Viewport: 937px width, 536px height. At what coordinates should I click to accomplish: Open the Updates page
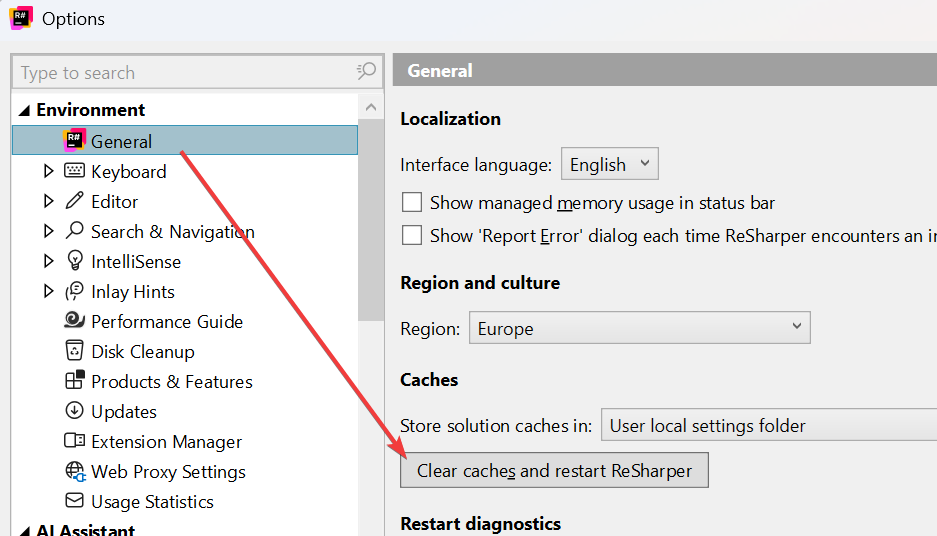[x=124, y=411]
